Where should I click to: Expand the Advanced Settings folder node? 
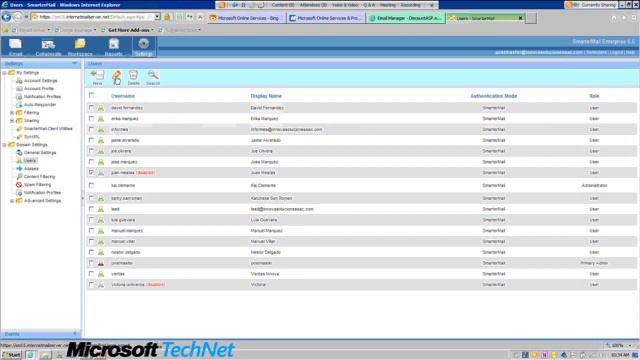[12, 201]
